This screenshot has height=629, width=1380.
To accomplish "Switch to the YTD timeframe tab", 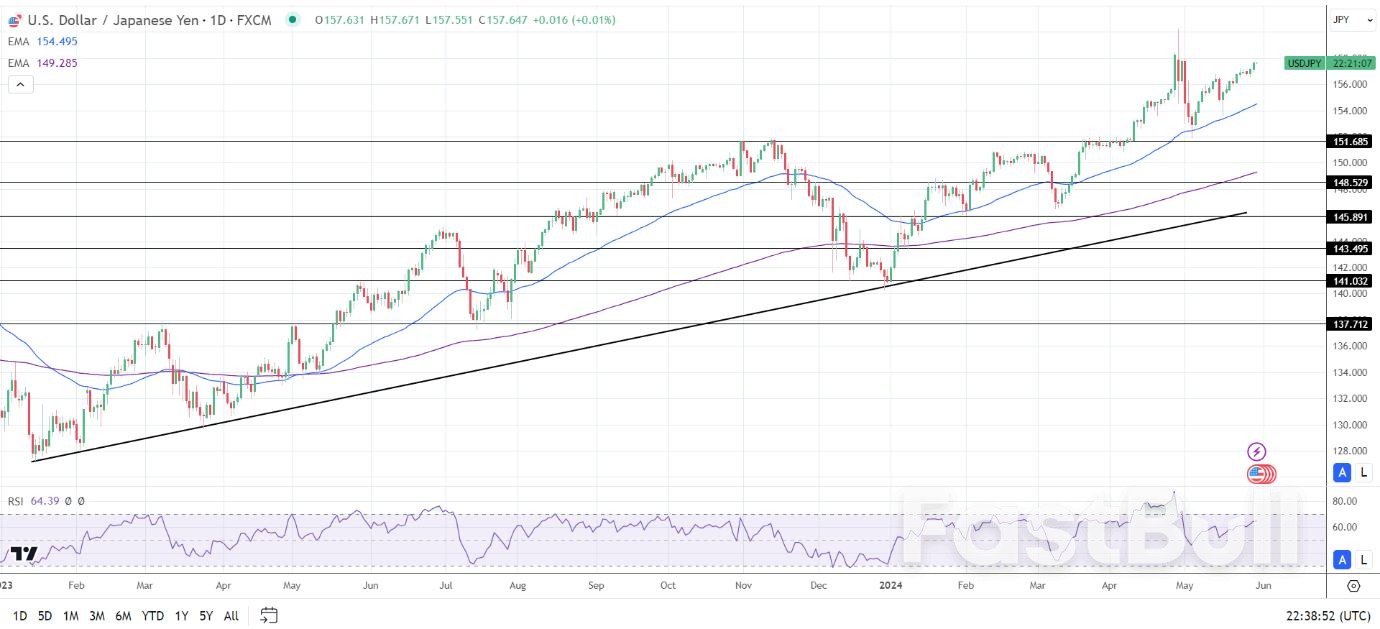I will pos(153,616).
